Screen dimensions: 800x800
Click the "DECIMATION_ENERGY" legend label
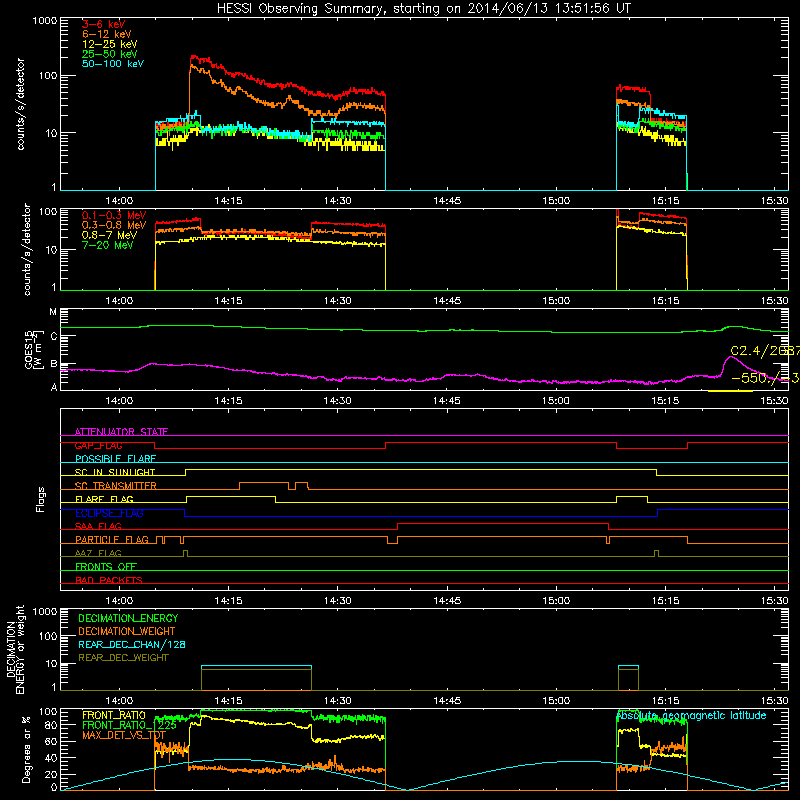(128, 618)
